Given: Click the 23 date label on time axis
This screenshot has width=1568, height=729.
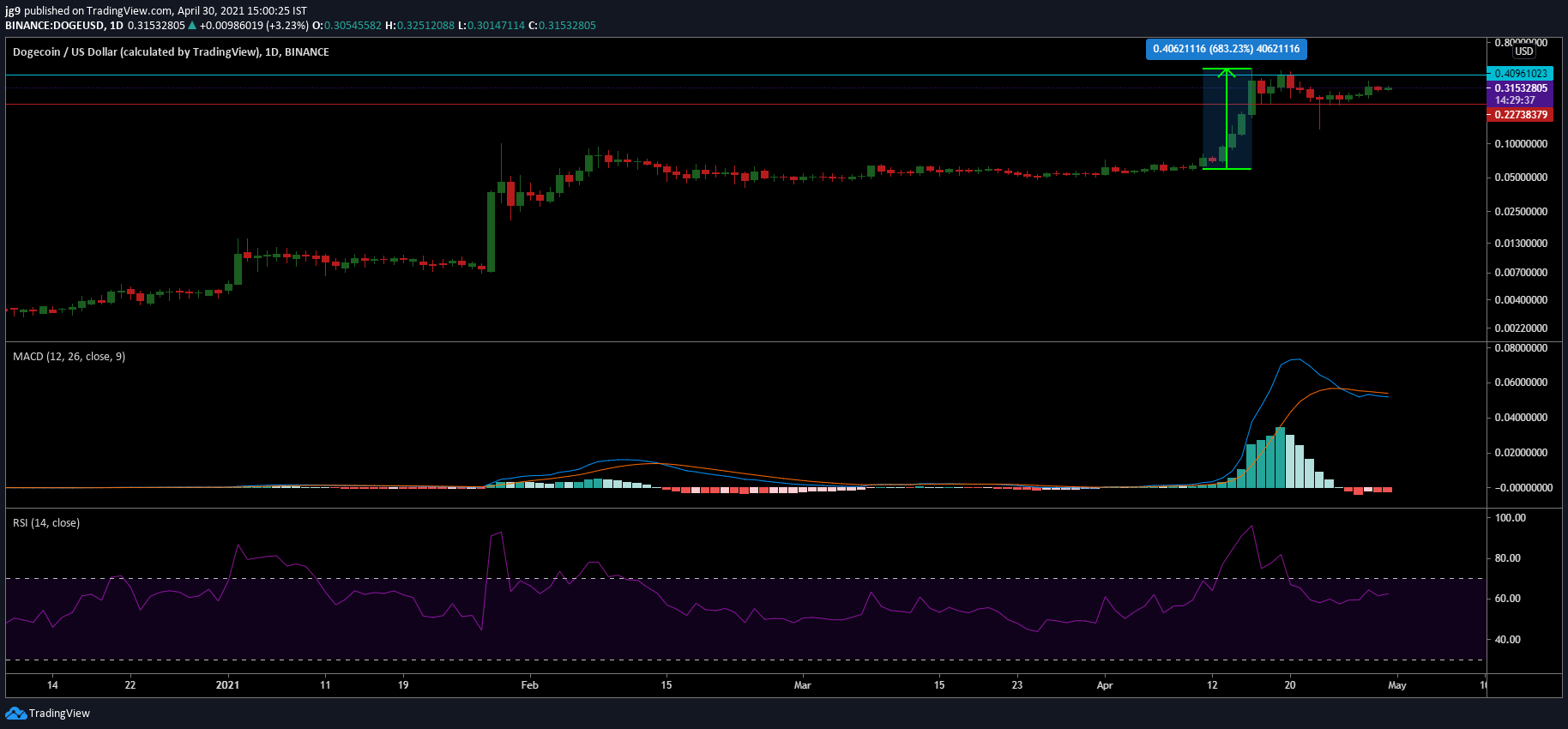Looking at the screenshot, I should point(1017,684).
